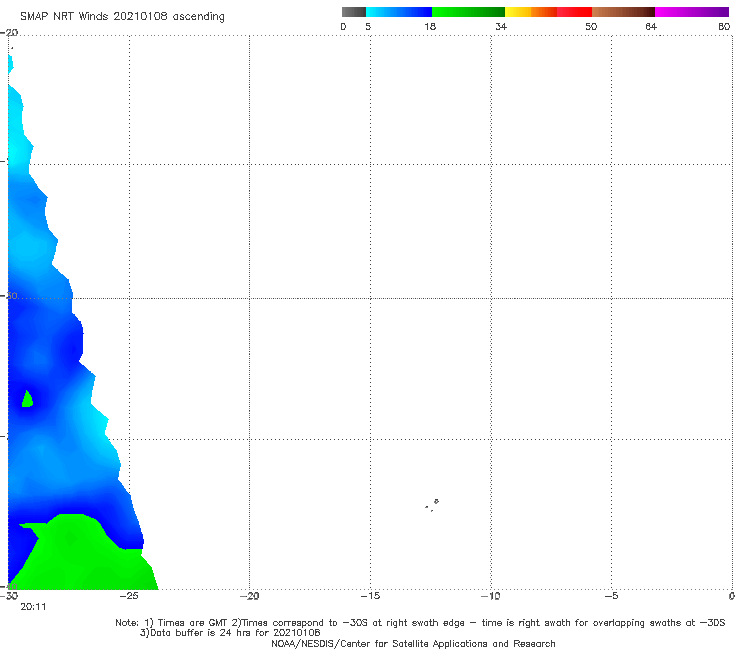Image resolution: width=740 pixels, height=650 pixels.
Task: Click the note line starting 'Note: 1) Times are GMT'
Action: [420, 623]
